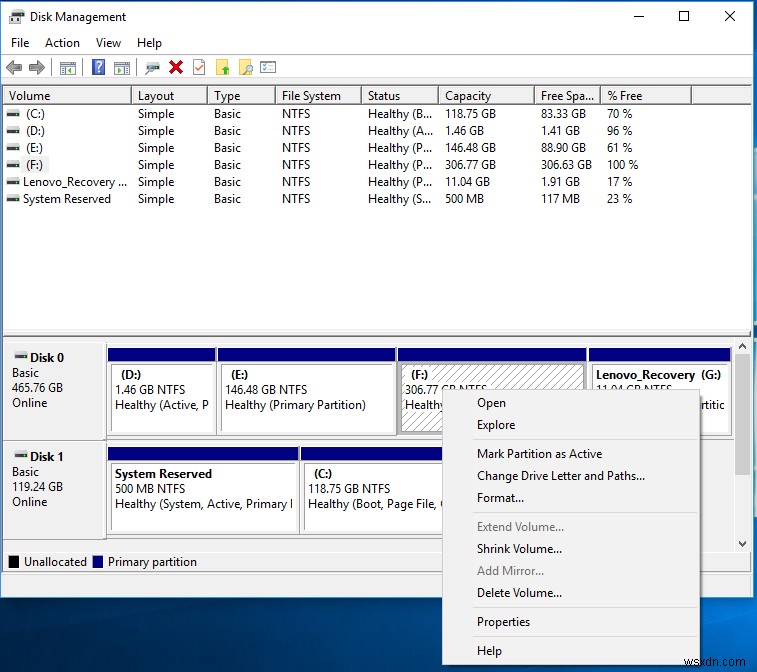Viewport: 757px width, 672px height.
Task: Sort by the Type column header
Action: tap(241, 96)
